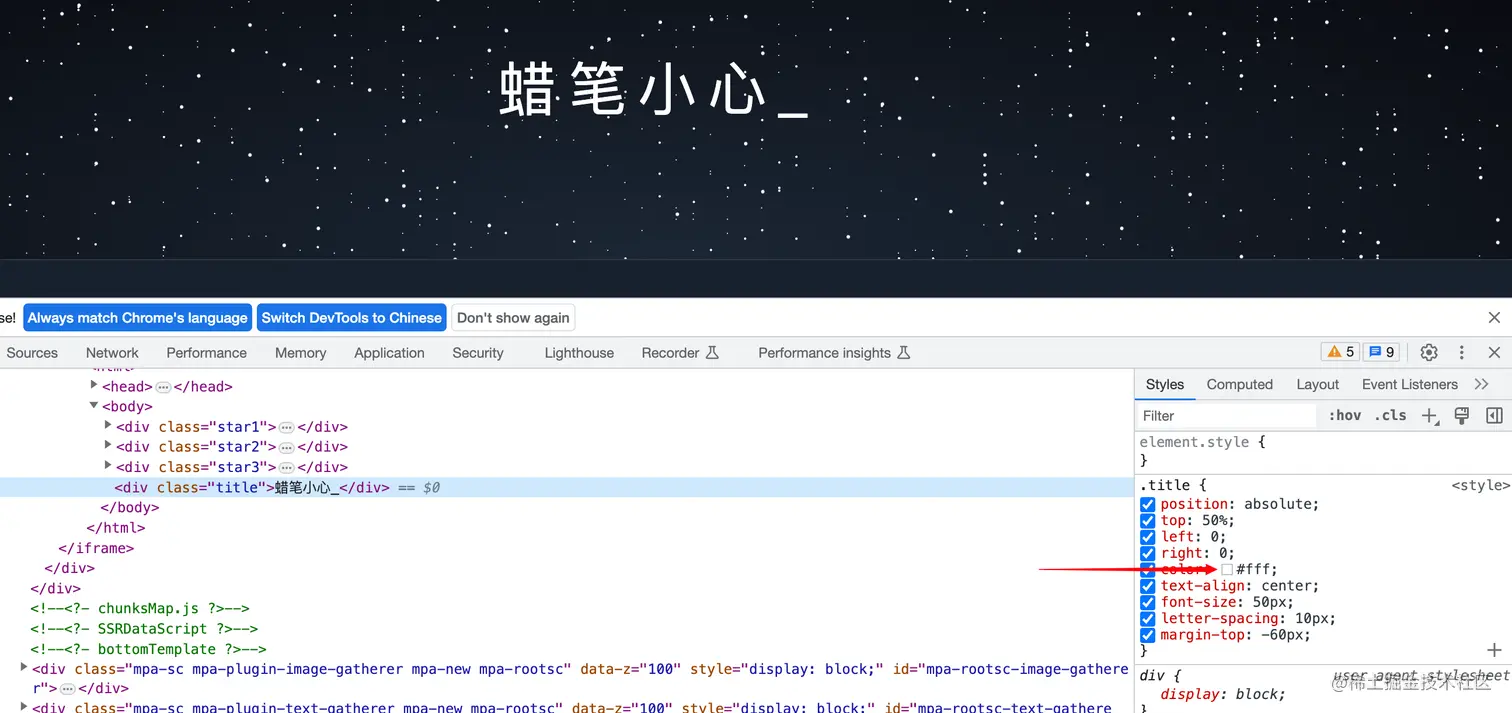Expand the div class star2 node
Viewport: 1512px width, 713px height.
pyautogui.click(x=108, y=446)
